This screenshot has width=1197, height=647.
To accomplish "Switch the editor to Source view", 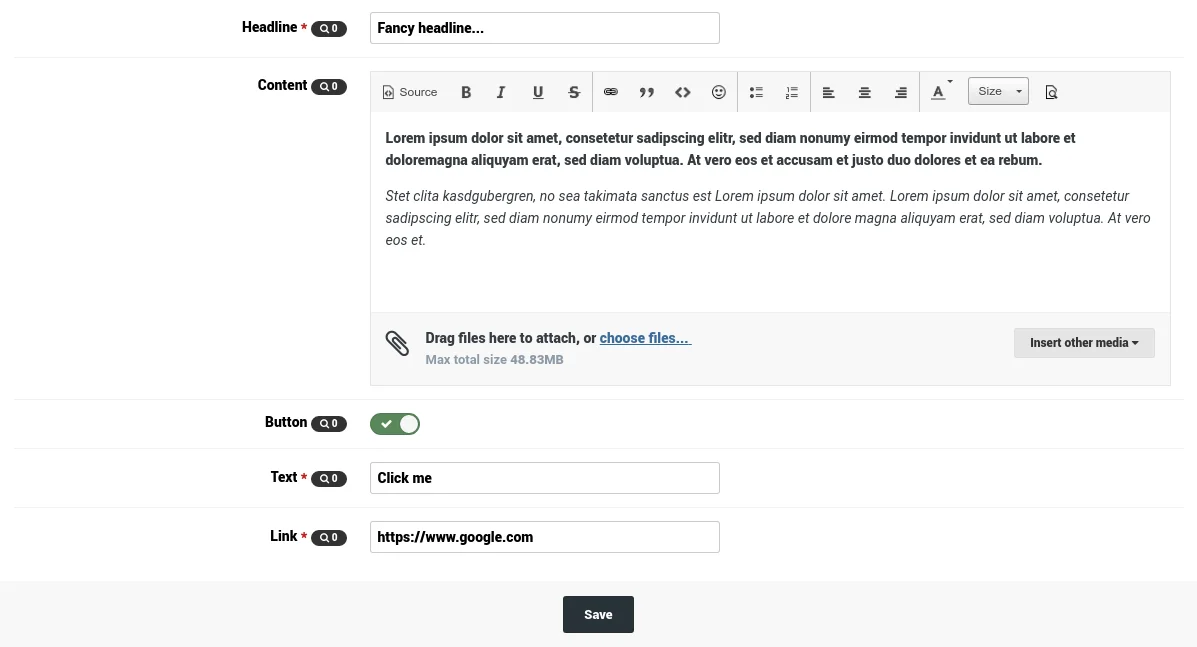I will click(x=410, y=92).
